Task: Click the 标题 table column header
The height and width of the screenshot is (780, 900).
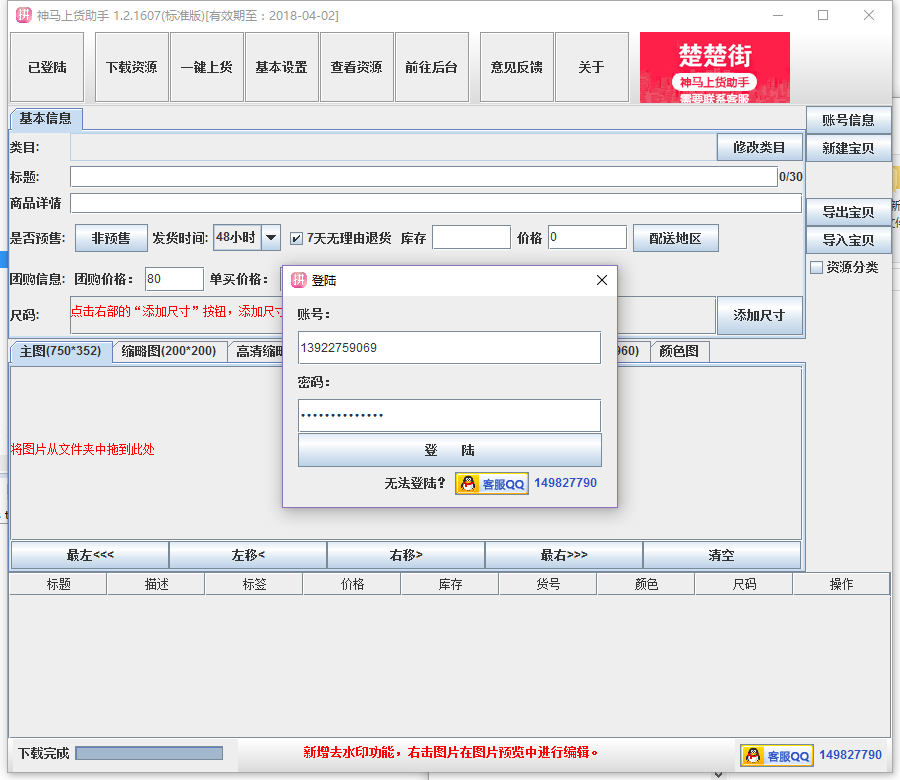Action: 59,584
